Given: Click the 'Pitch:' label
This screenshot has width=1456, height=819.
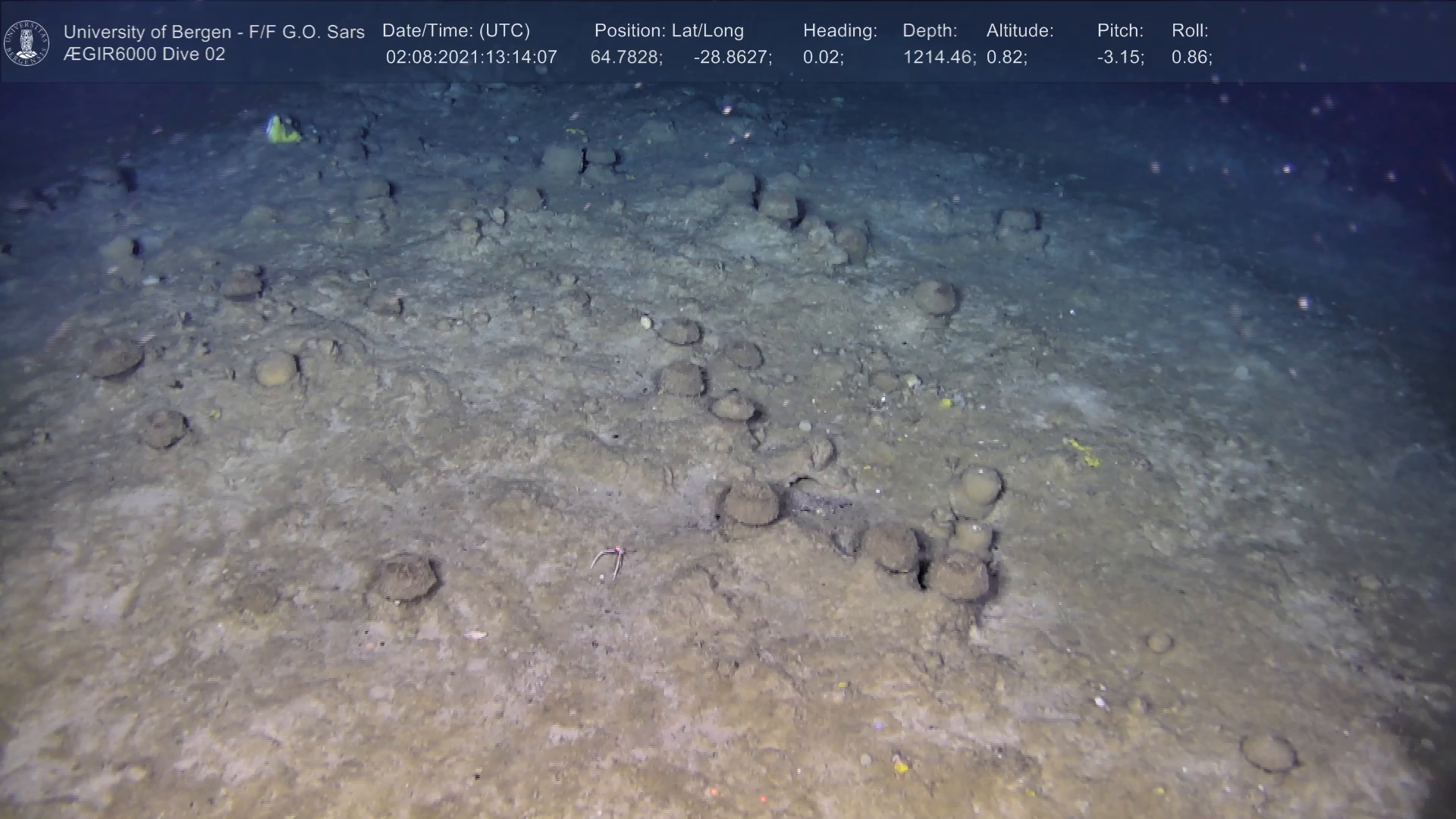Looking at the screenshot, I should pyautogui.click(x=1120, y=31).
